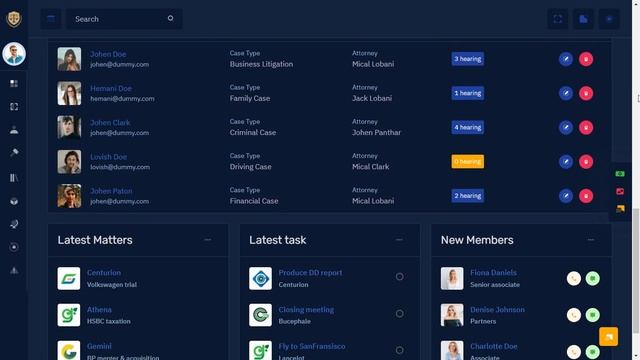Click the shield logo at the sidebar top

14,19
